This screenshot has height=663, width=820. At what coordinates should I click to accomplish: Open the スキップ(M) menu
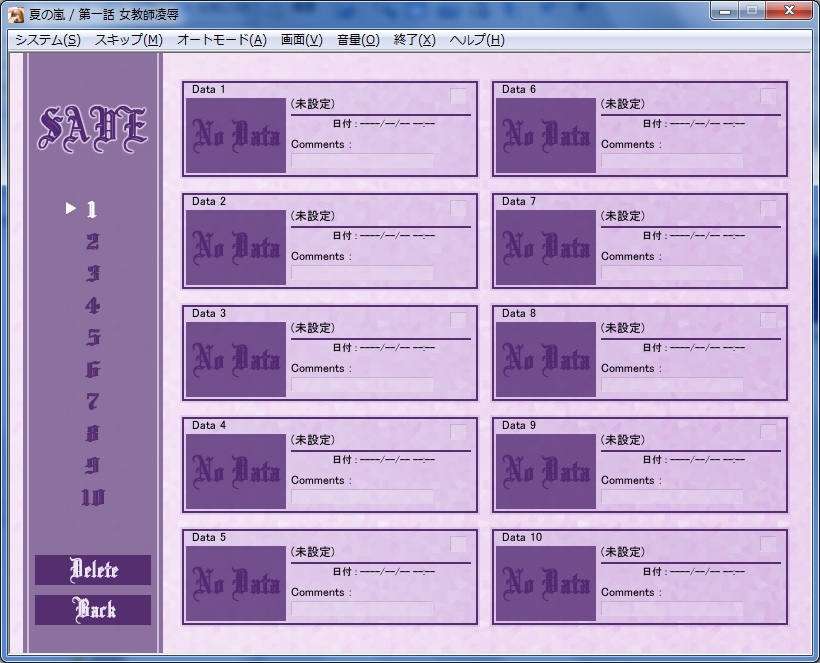click(x=128, y=40)
